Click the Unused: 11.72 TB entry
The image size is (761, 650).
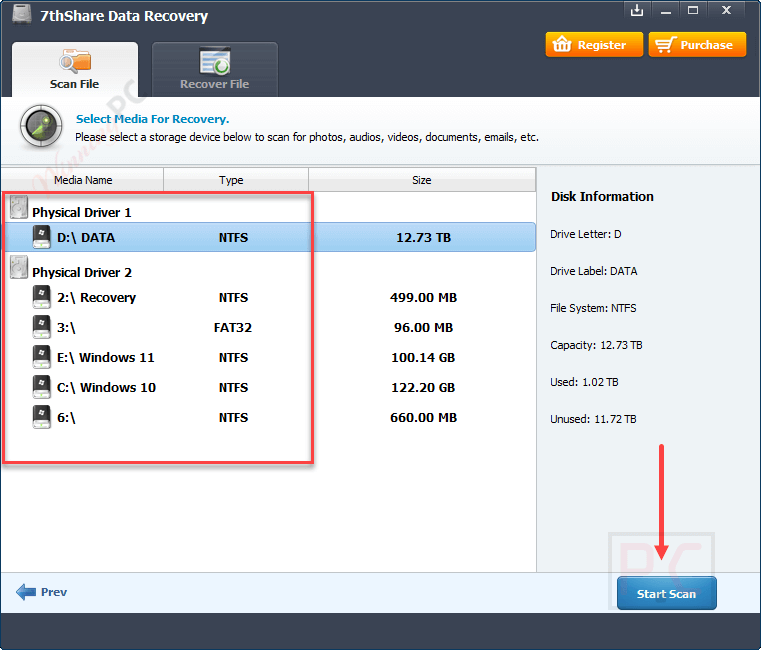click(593, 419)
